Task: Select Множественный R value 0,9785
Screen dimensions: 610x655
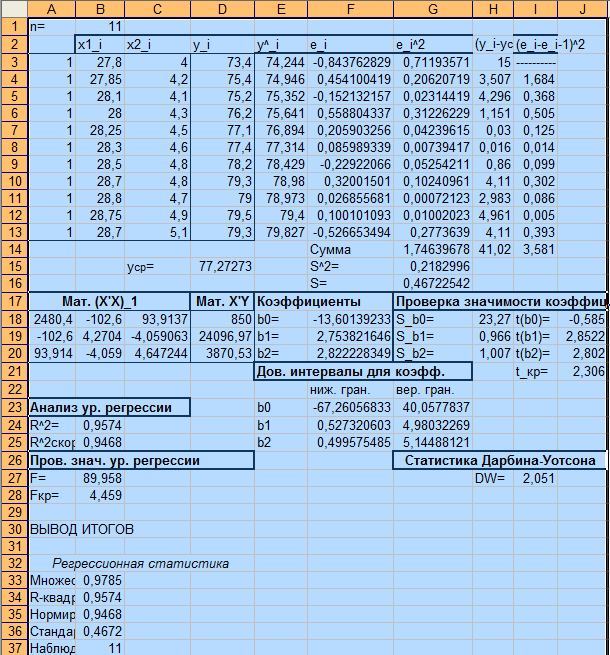Action: click(100, 580)
